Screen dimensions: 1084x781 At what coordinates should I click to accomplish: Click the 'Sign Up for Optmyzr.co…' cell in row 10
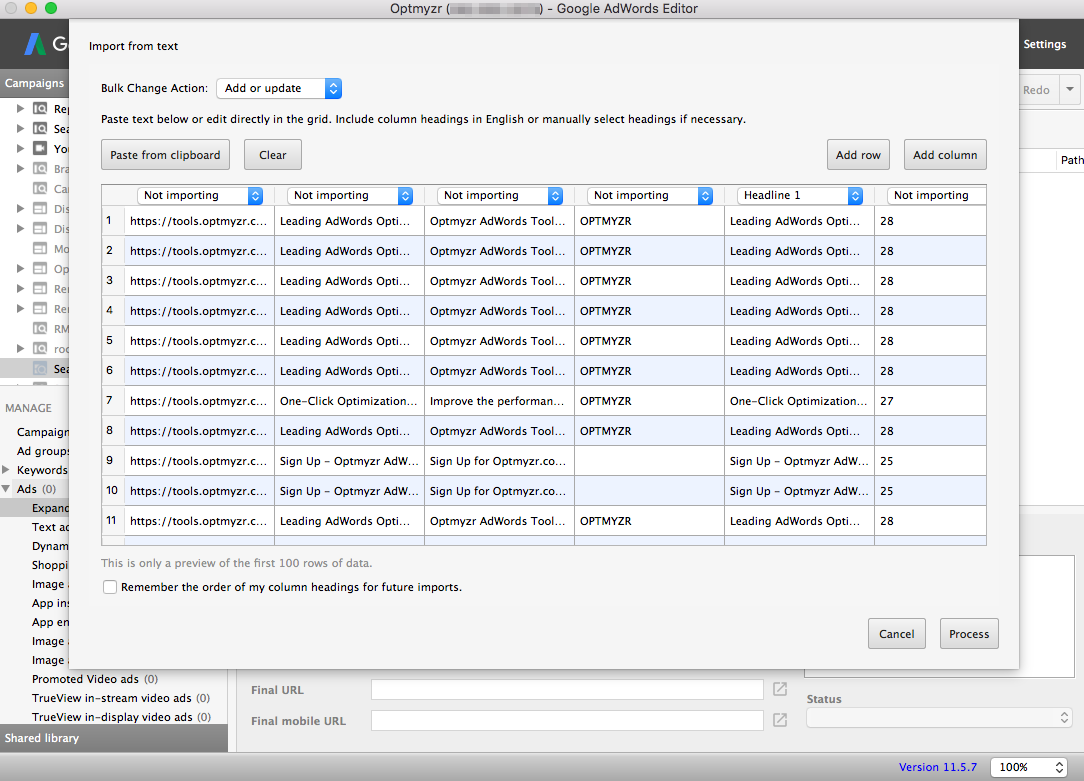click(499, 491)
